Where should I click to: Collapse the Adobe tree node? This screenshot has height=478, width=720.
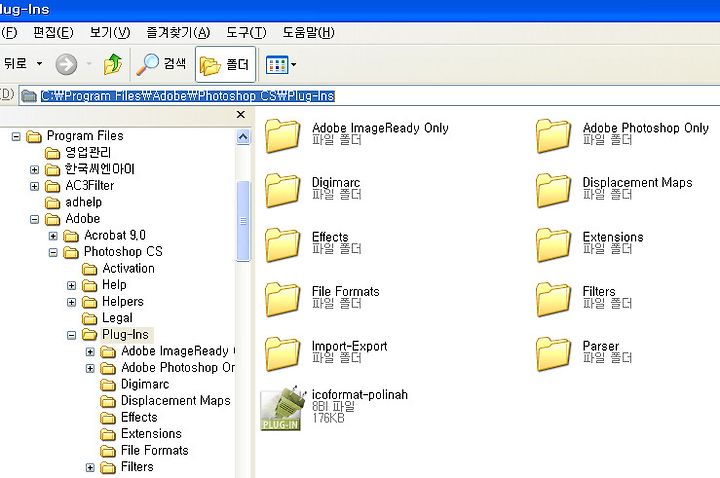(x=34, y=219)
